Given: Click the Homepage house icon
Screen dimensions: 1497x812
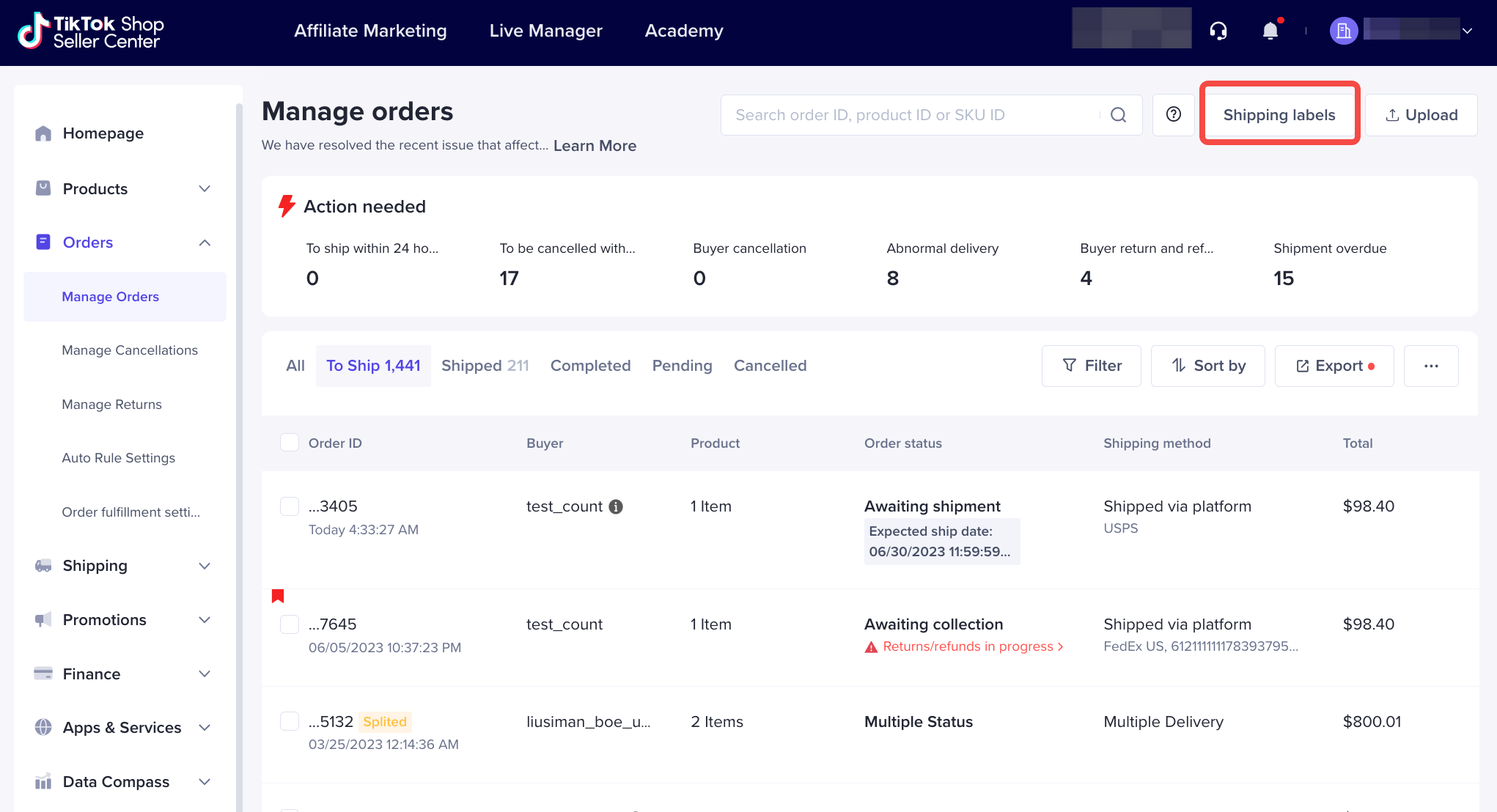Looking at the screenshot, I should click(43, 133).
